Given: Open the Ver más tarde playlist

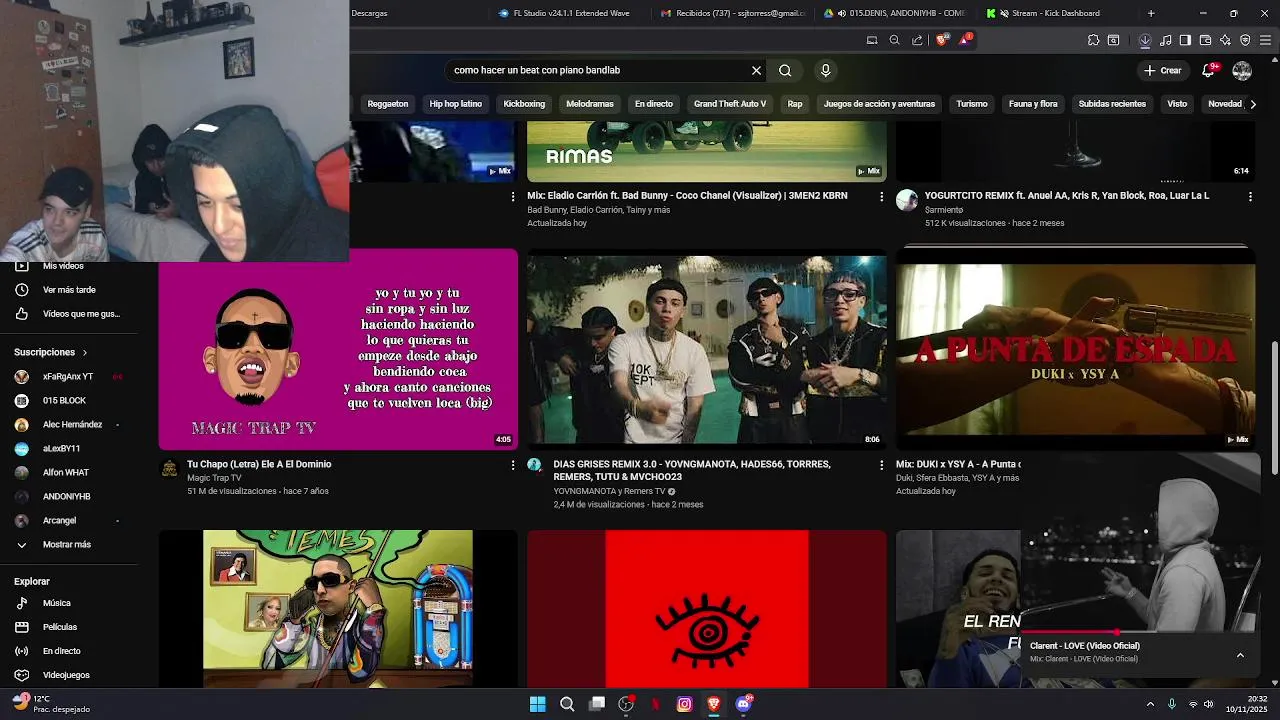Looking at the screenshot, I should tap(67, 290).
